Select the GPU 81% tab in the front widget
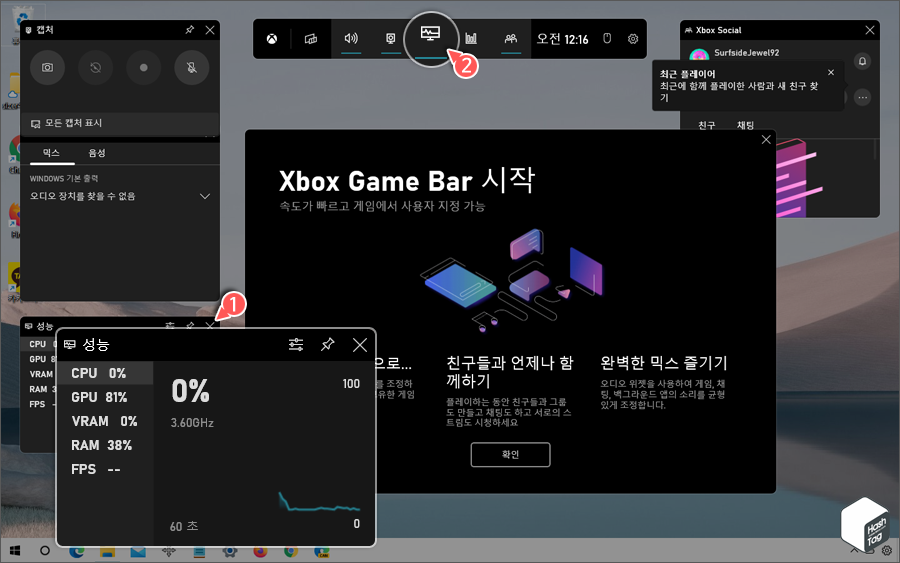The width and height of the screenshot is (900, 563). 106,397
